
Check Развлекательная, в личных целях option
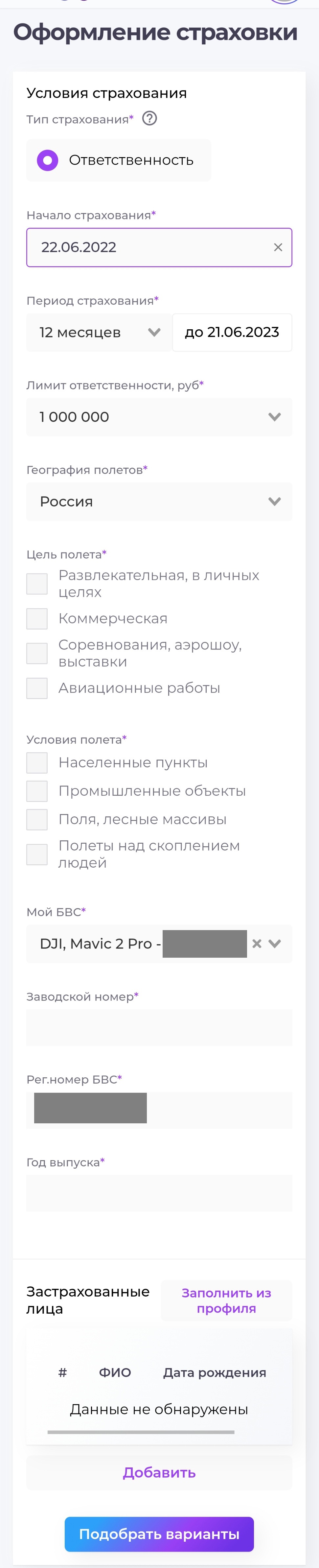click(37, 584)
